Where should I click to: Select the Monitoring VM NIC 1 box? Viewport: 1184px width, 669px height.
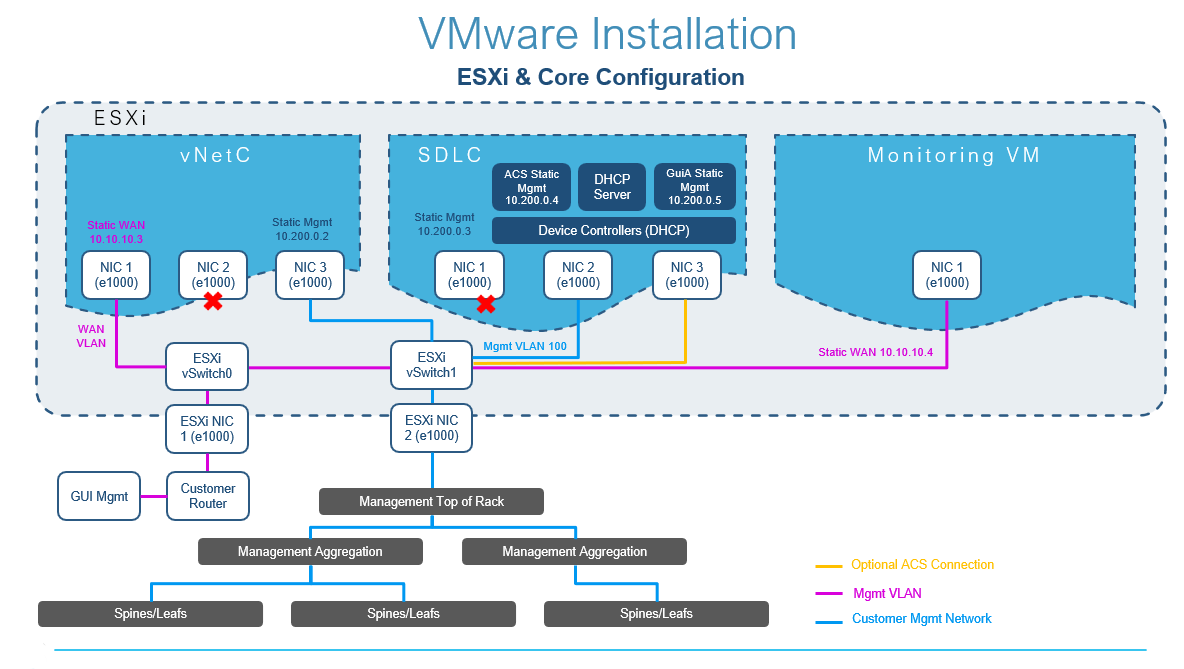pos(947,275)
